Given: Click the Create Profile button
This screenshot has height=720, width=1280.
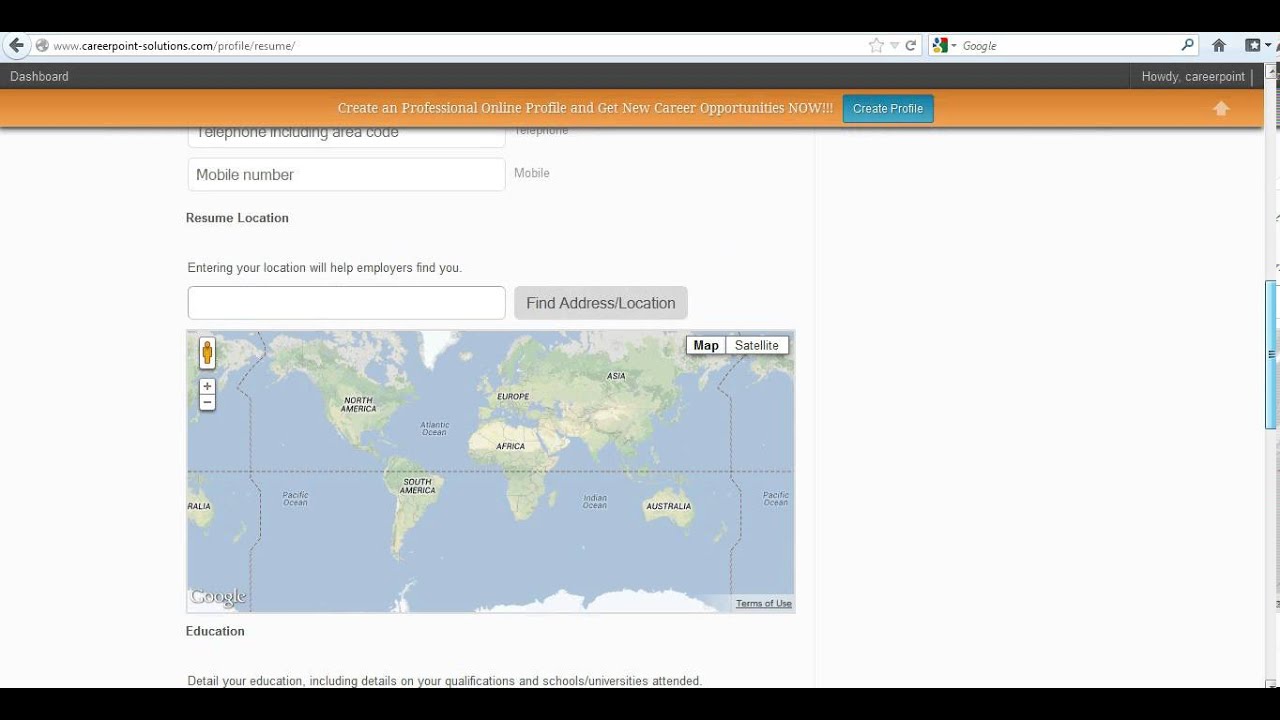Looking at the screenshot, I should pyautogui.click(x=888, y=108).
